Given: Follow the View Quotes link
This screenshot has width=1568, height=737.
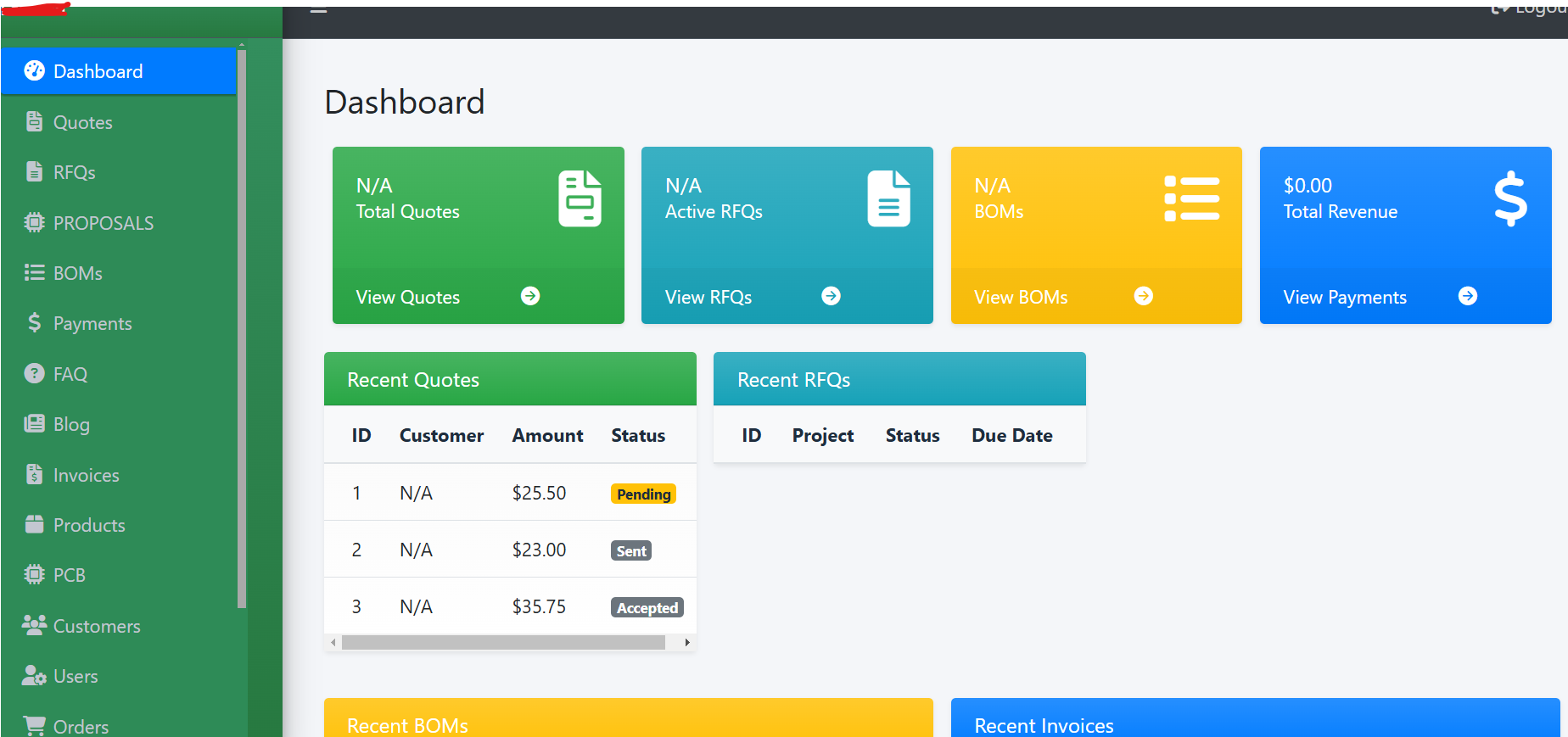Looking at the screenshot, I should point(407,297).
